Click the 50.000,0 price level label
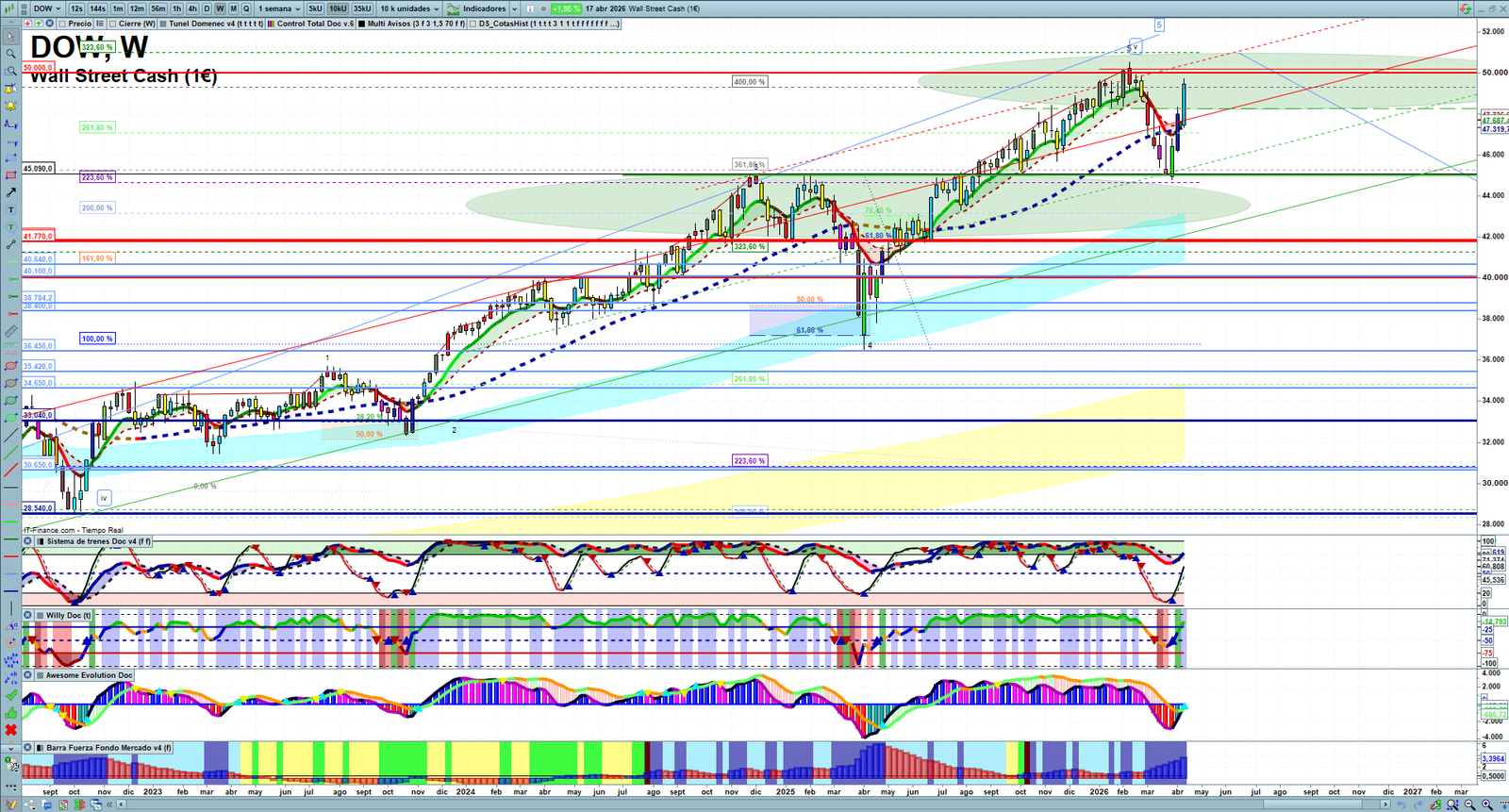The height and width of the screenshot is (812, 1509). pyautogui.click(x=39, y=68)
